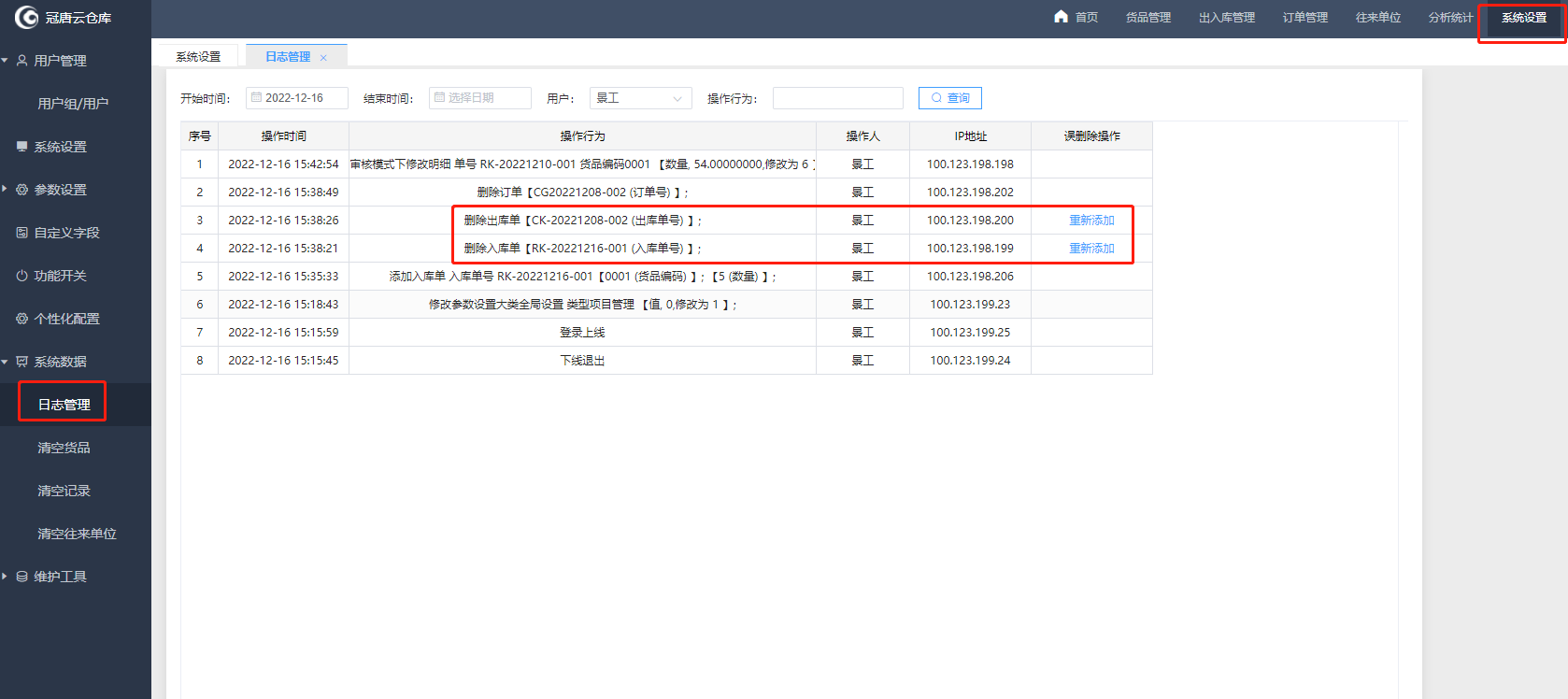Click the 误删除操作 column header
This screenshot has width=1568, height=699.
click(1091, 136)
